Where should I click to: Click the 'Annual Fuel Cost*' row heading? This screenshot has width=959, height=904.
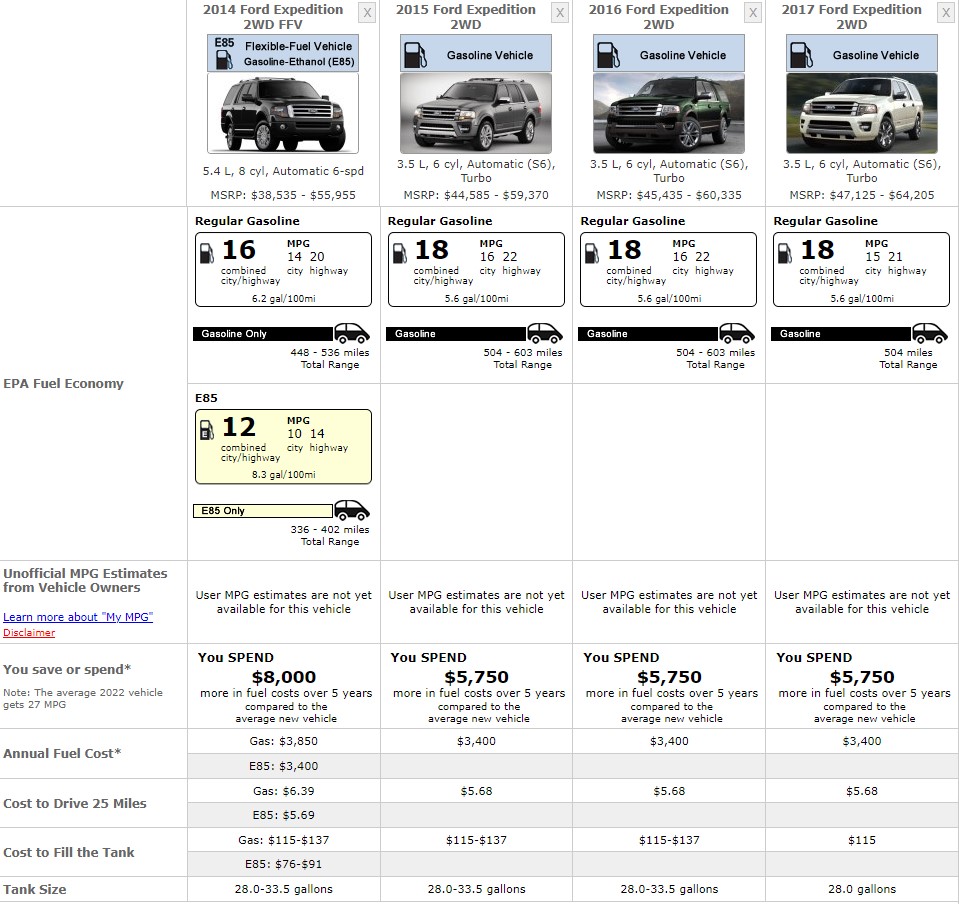point(62,754)
